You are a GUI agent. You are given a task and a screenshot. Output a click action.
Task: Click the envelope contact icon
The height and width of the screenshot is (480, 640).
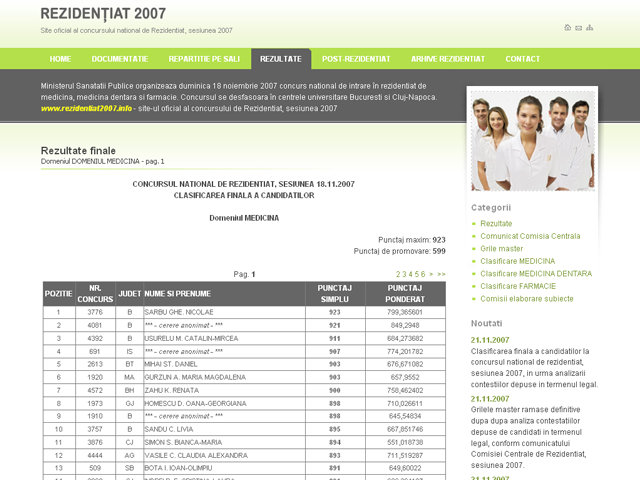tap(579, 27)
